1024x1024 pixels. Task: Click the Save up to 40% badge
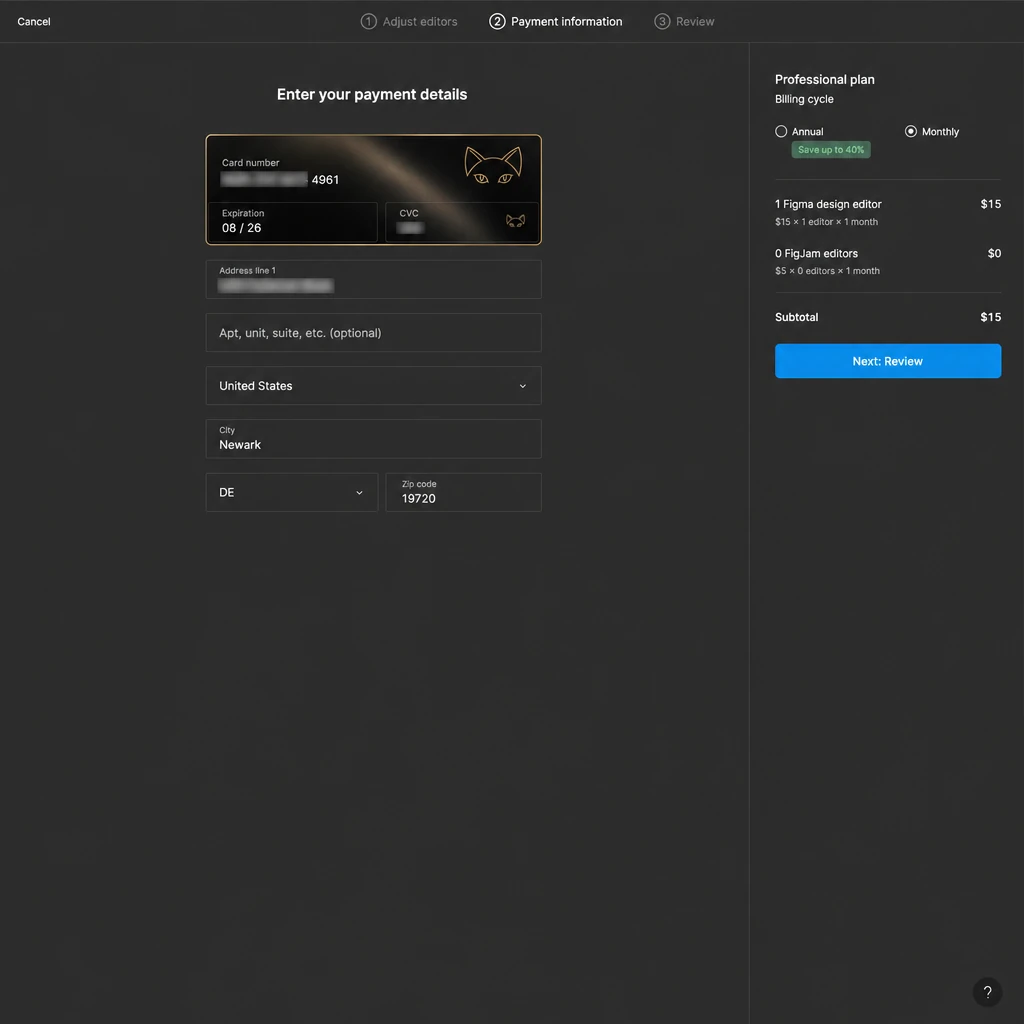click(831, 150)
